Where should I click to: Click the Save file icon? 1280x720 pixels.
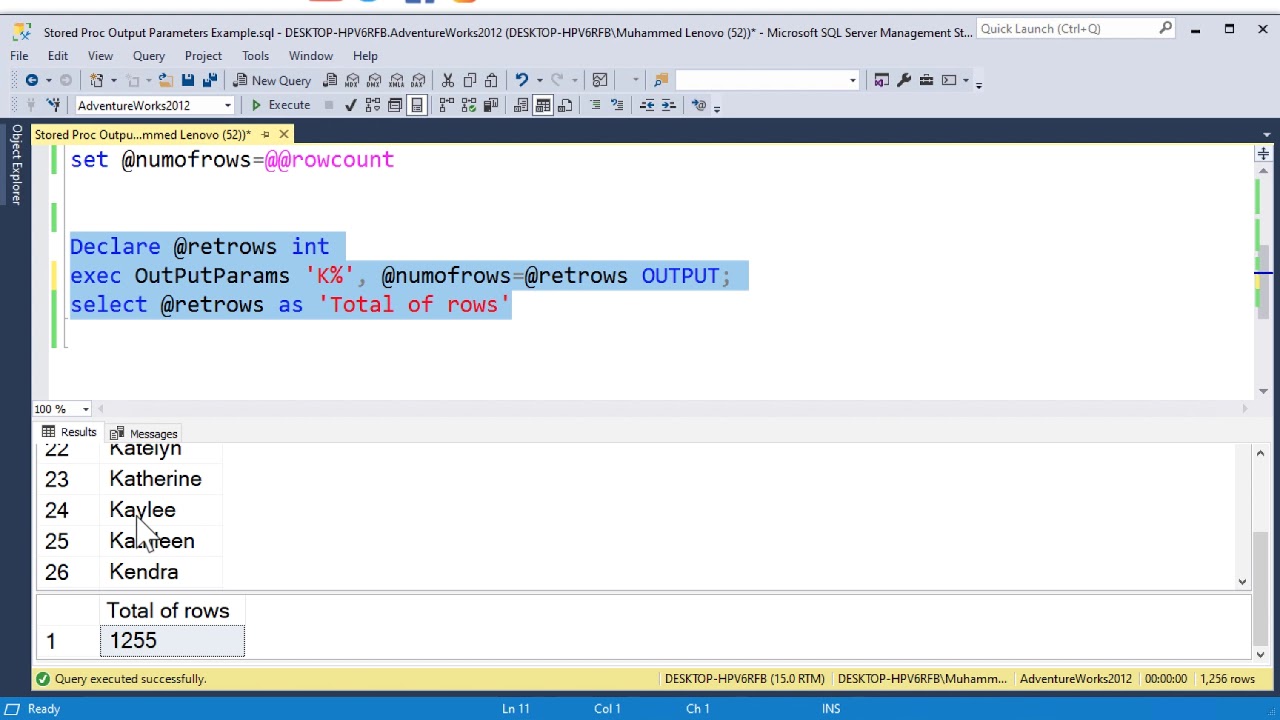(x=187, y=80)
